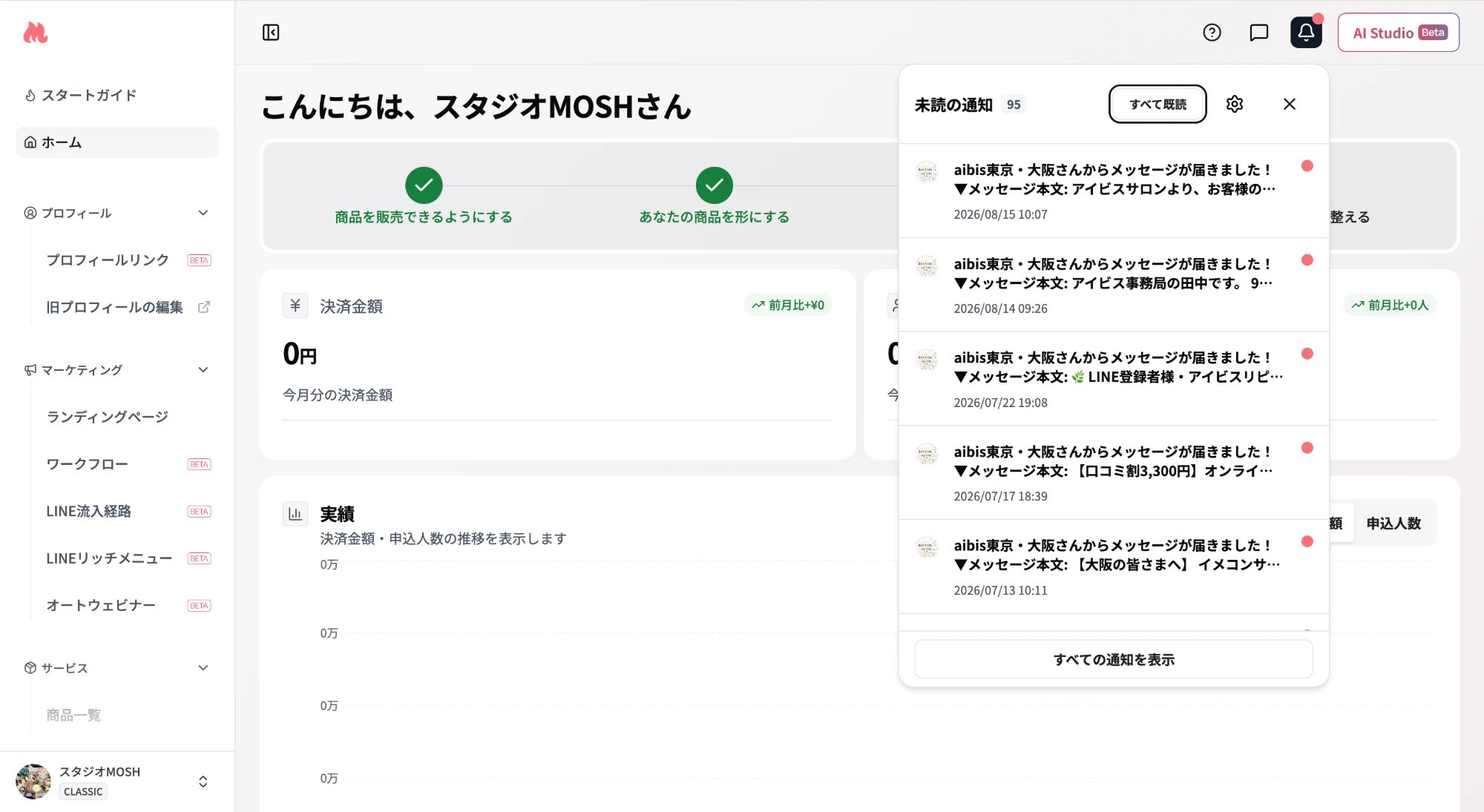Image resolution: width=1484 pixels, height=812 pixels.
Task: Click the すべて既読 button
Action: [x=1158, y=105]
